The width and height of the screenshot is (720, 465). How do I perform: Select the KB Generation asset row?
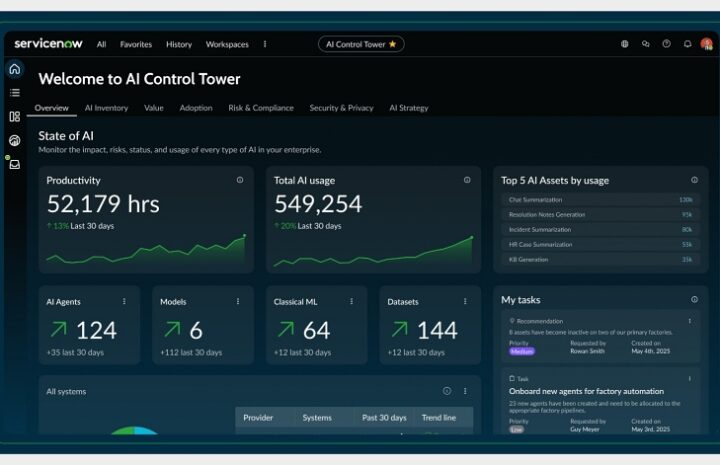pos(601,259)
